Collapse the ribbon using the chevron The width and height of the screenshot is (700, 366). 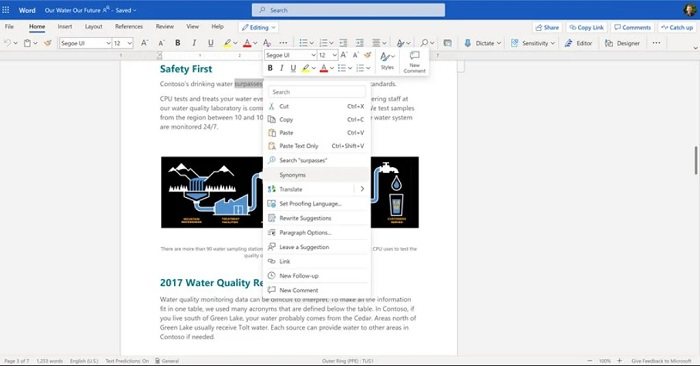[x=695, y=47]
